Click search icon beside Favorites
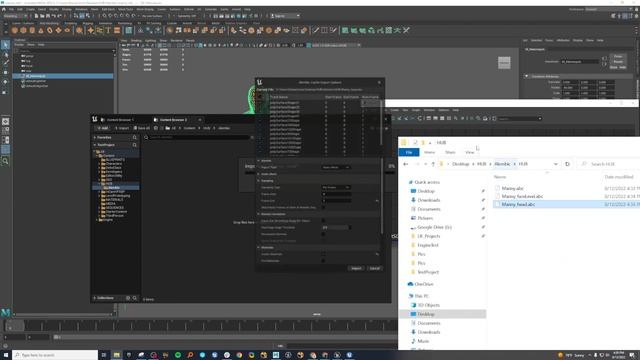This screenshot has height=360, width=640. point(134,138)
